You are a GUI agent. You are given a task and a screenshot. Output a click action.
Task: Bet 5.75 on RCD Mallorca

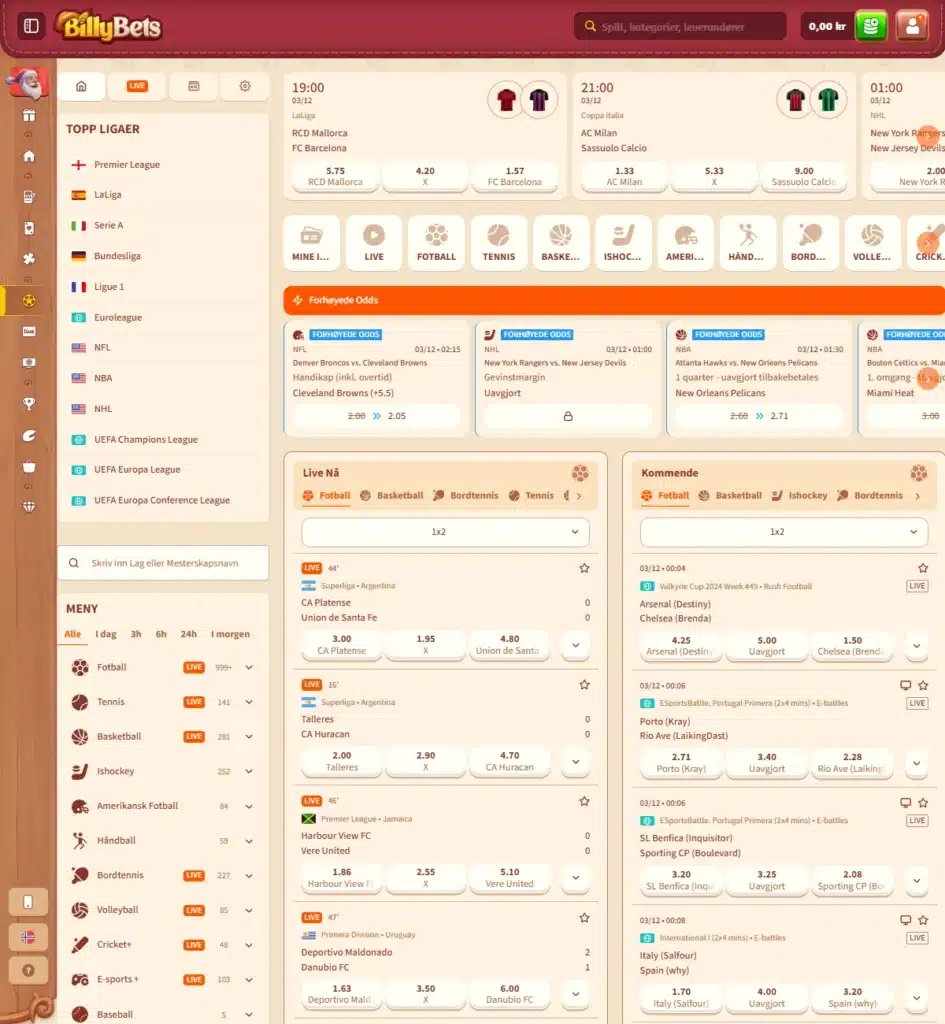(335, 176)
